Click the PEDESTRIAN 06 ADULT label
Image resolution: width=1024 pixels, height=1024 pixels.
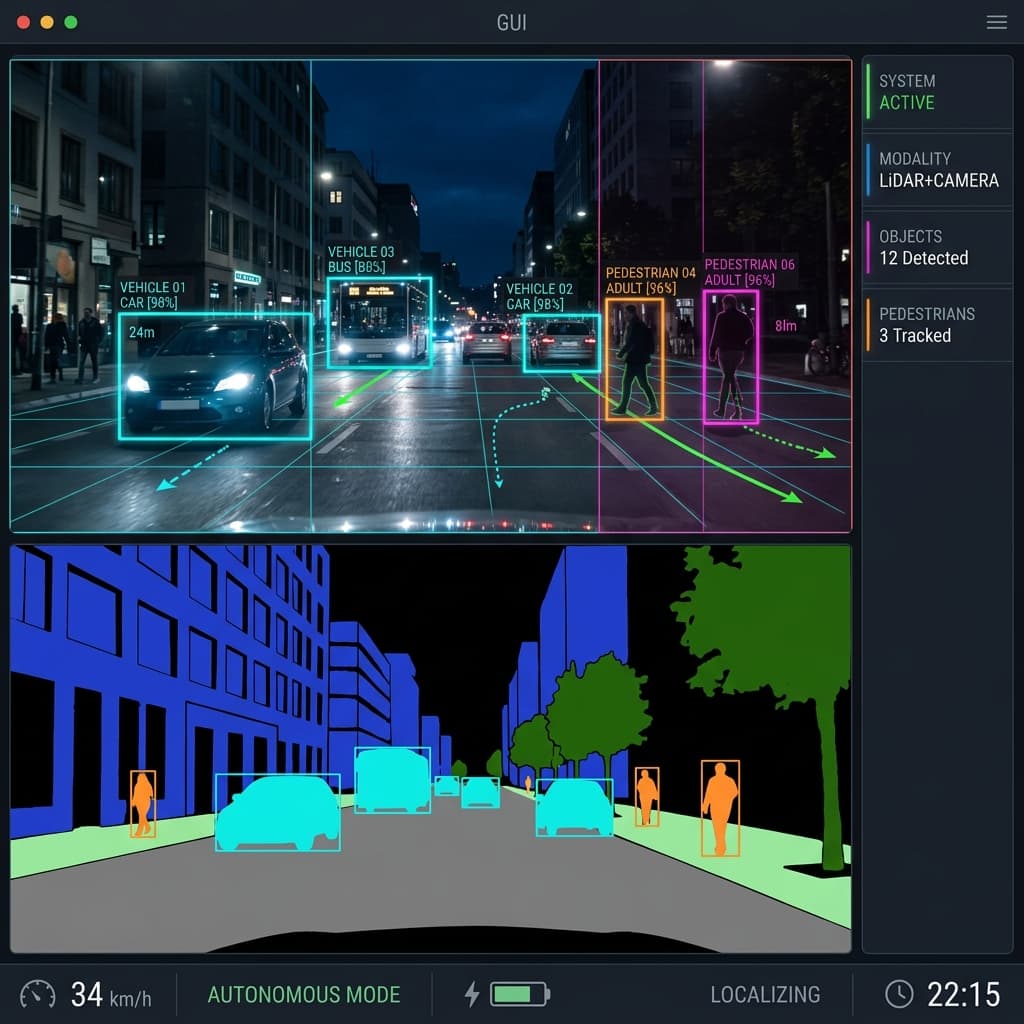[749, 272]
